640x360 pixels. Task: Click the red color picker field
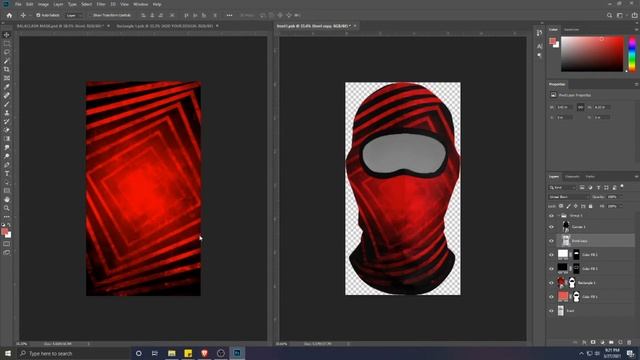pyautogui.click(x=592, y=54)
